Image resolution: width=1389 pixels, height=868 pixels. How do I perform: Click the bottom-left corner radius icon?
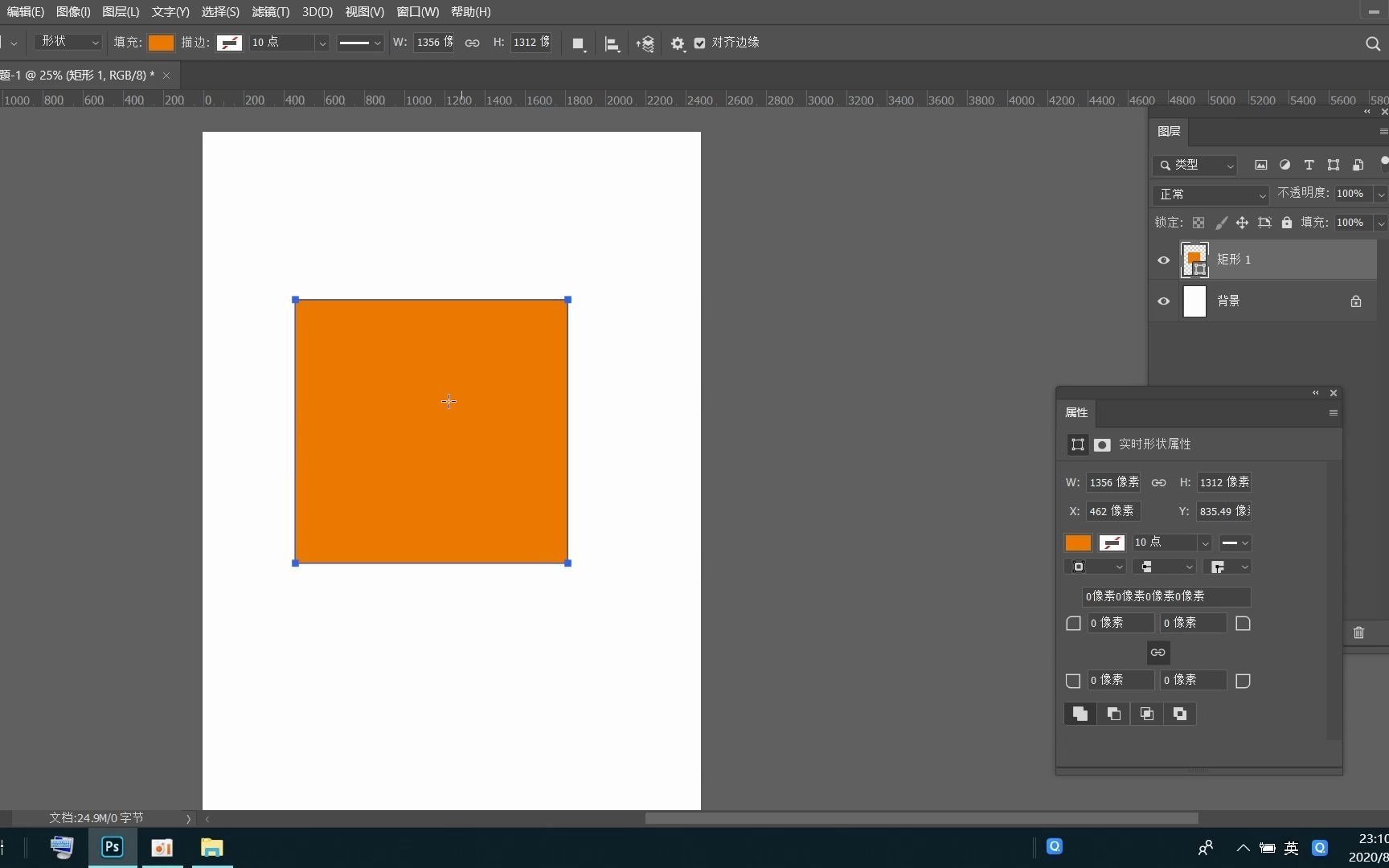pyautogui.click(x=1073, y=682)
